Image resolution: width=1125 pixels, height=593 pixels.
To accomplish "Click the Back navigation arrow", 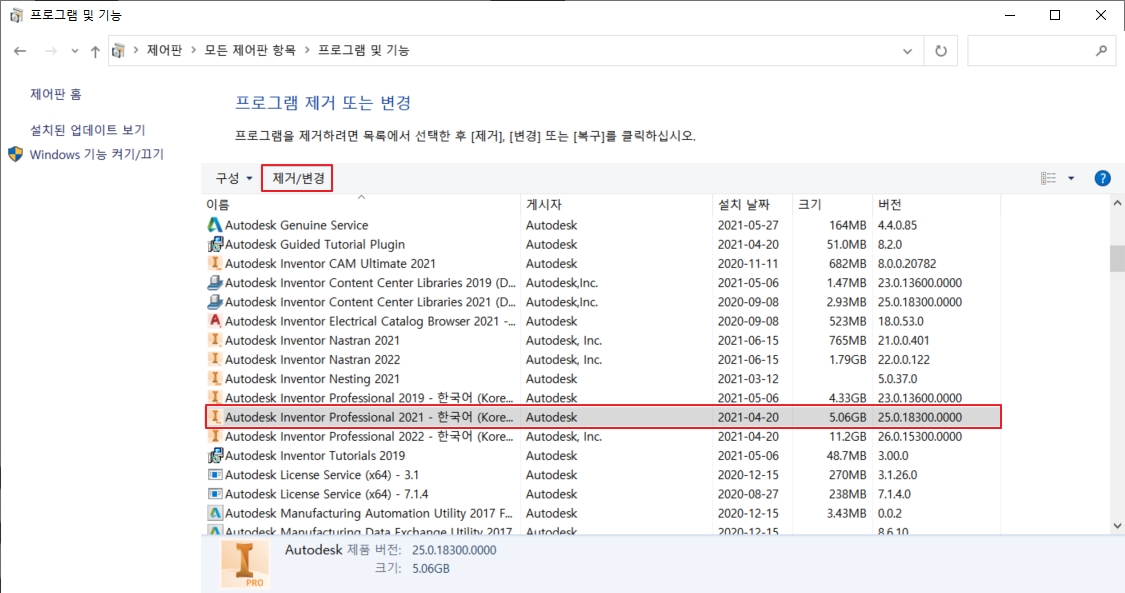I will pyautogui.click(x=19, y=51).
